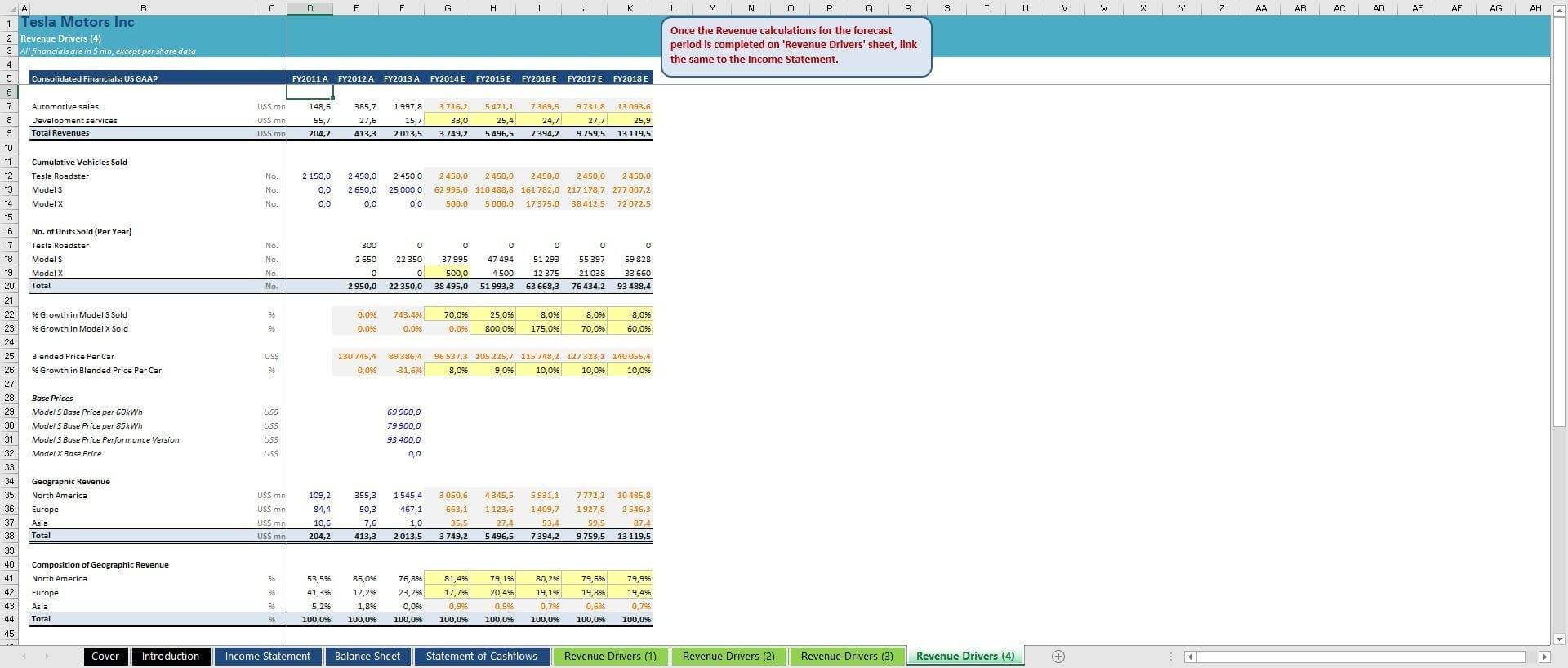Image resolution: width=1568 pixels, height=668 pixels.
Task: Select column D header
Action: tap(310, 8)
